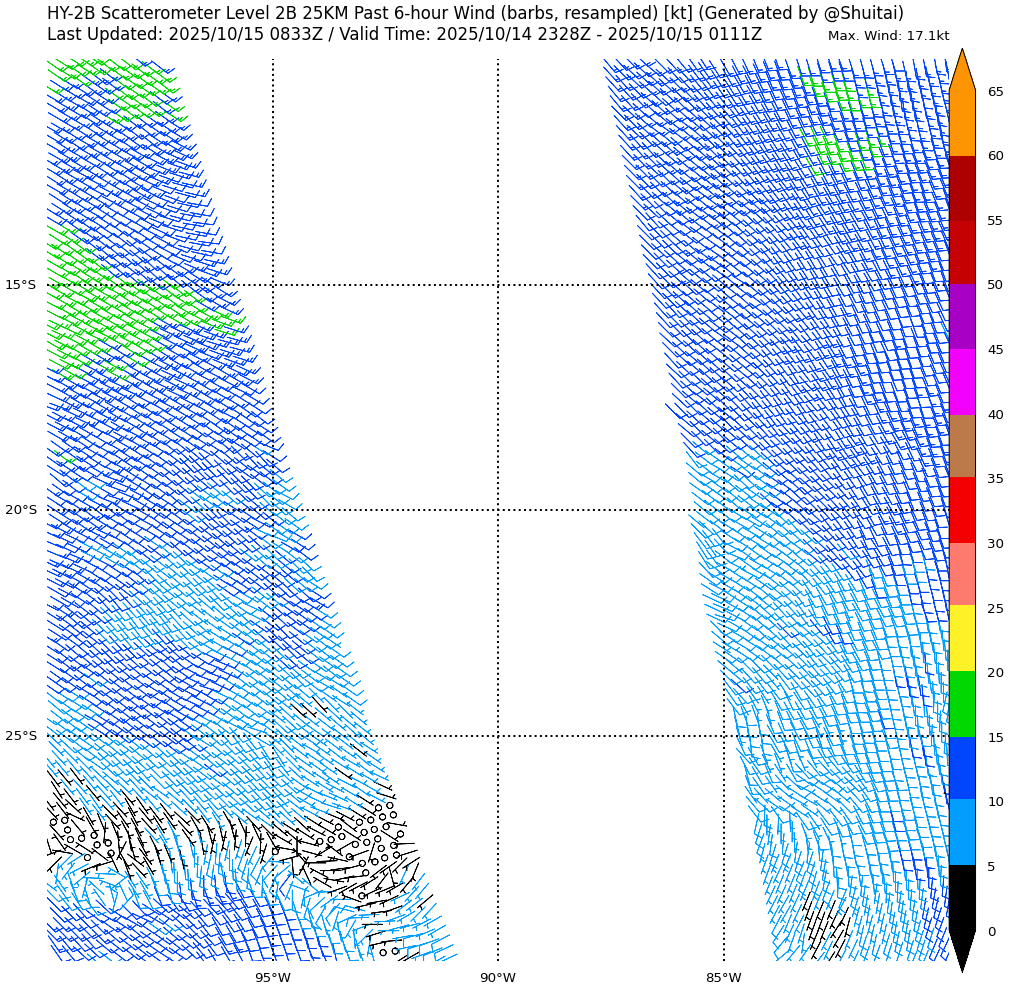Select the black 0–5 kt color band
Screen dimensions: 1009x989
point(961,898)
